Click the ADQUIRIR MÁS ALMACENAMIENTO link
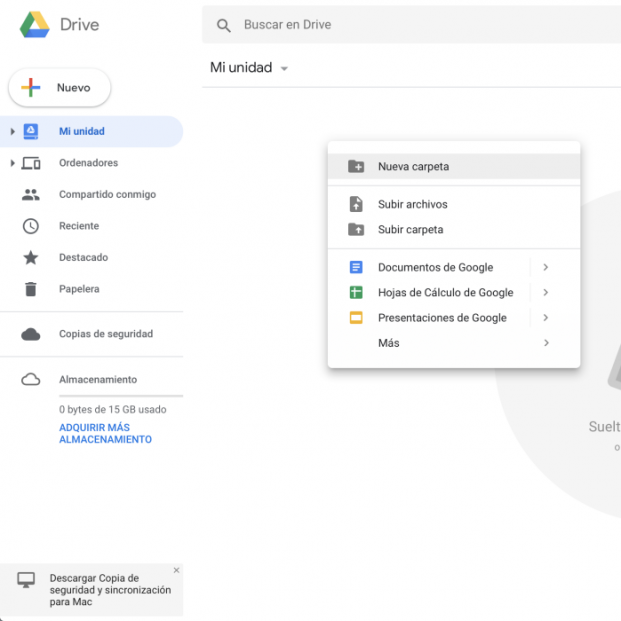Screen dimensions: 621x621 tap(105, 434)
